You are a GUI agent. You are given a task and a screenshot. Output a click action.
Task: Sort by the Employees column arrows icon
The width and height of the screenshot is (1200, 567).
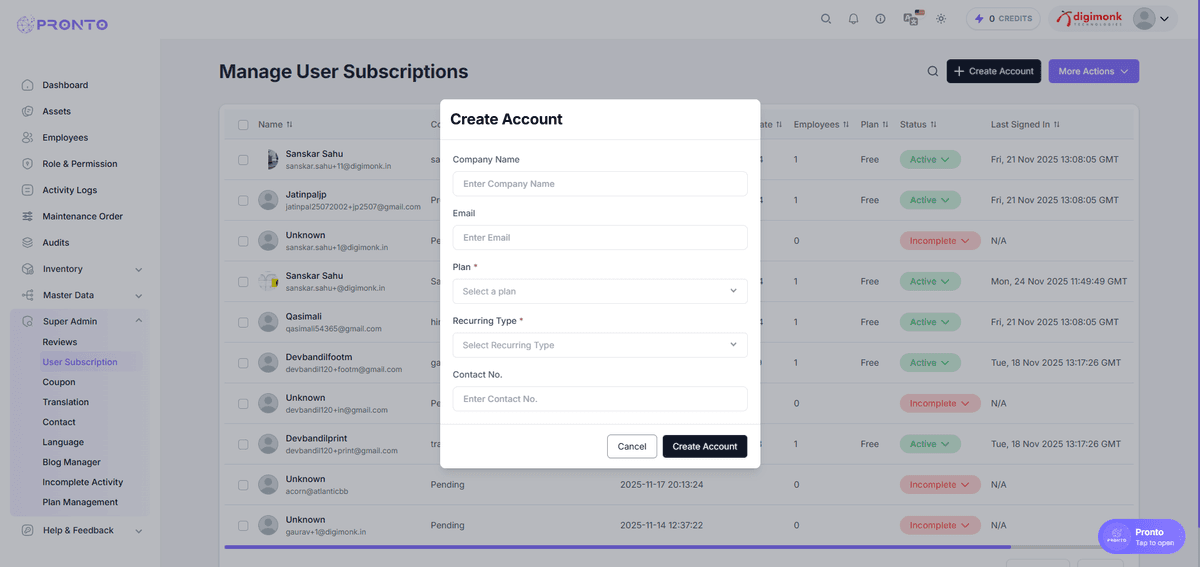[848, 125]
